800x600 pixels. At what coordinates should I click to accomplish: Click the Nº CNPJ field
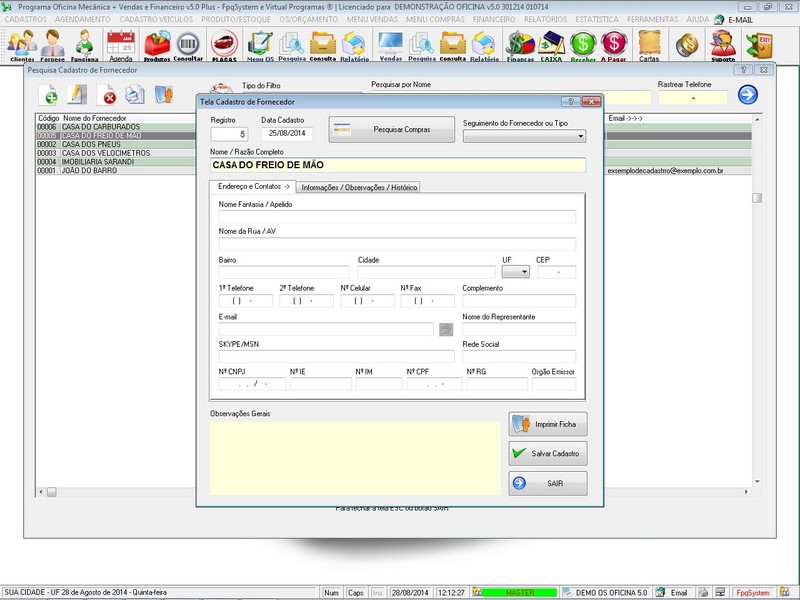coord(252,384)
